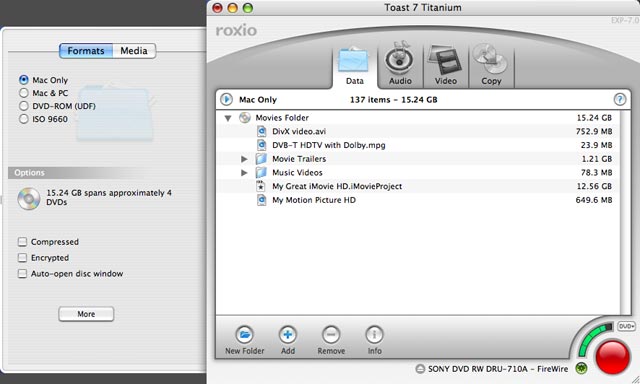This screenshot has height=384, width=640.
Task: Choose the Mac & PC format option
Action: [x=24, y=93]
